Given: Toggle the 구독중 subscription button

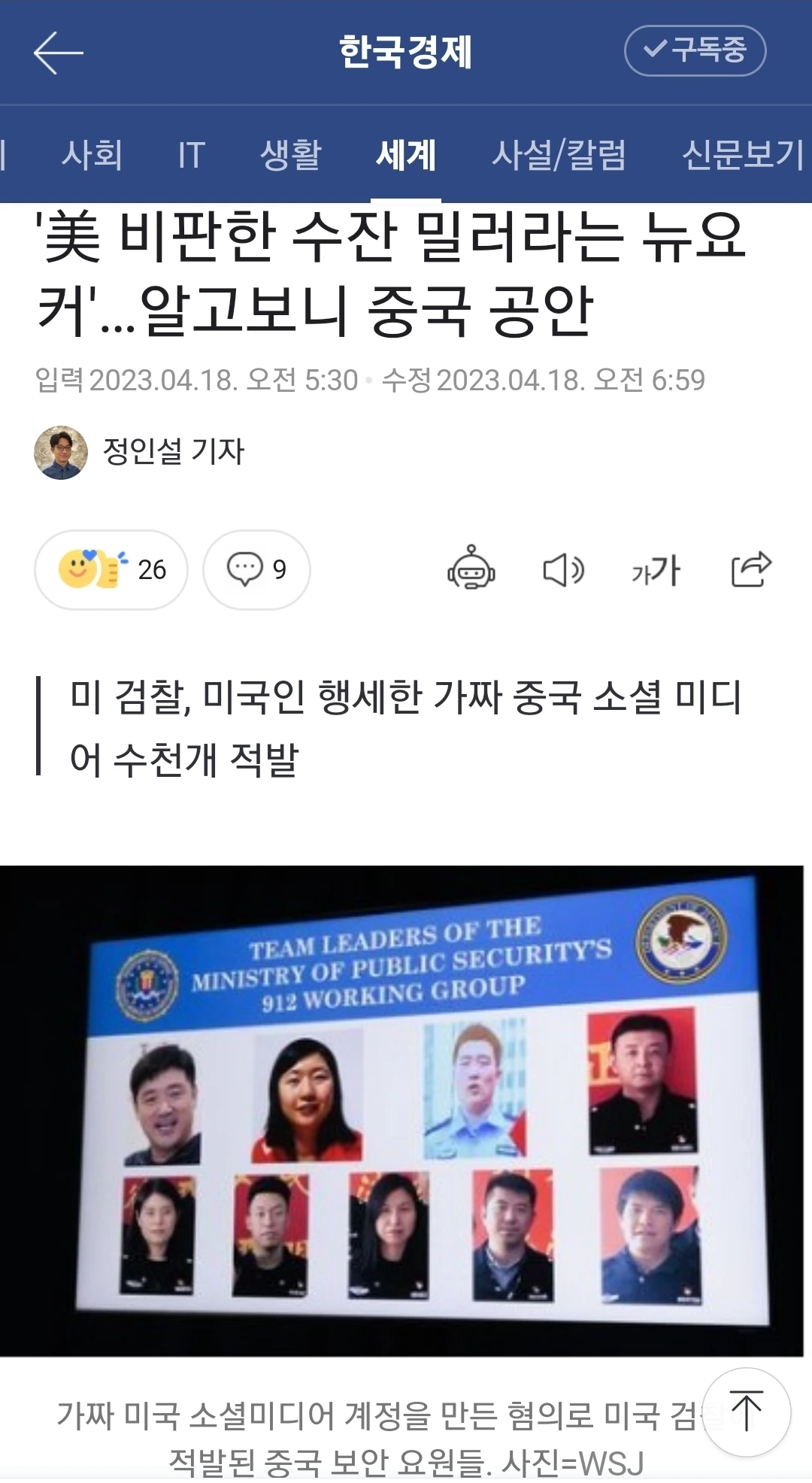Looking at the screenshot, I should tap(695, 50).
